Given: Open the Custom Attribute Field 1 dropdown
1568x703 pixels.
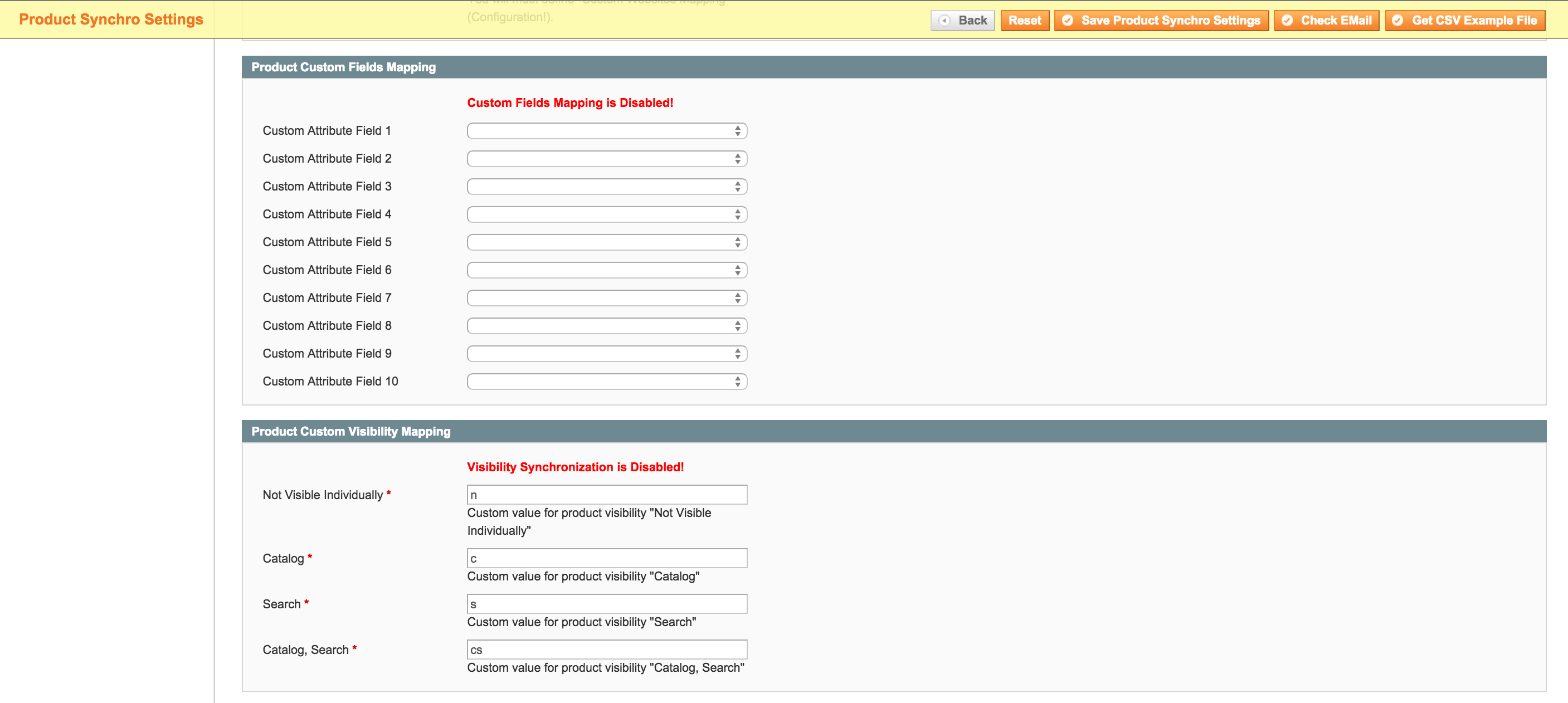Looking at the screenshot, I should pyautogui.click(x=607, y=131).
